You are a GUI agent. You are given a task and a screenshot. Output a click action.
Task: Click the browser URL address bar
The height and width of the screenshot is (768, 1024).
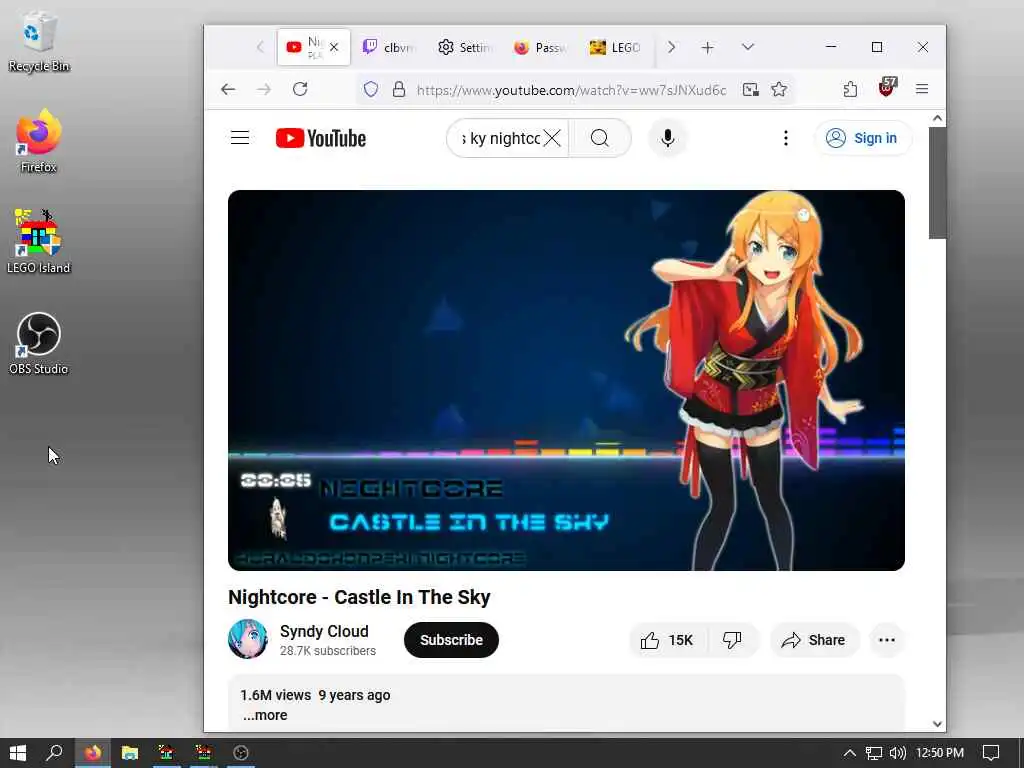[571, 89]
